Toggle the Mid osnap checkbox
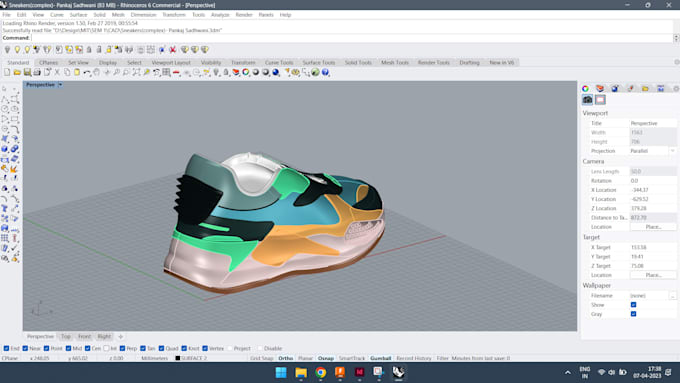This screenshot has width=680, height=383. (68, 348)
